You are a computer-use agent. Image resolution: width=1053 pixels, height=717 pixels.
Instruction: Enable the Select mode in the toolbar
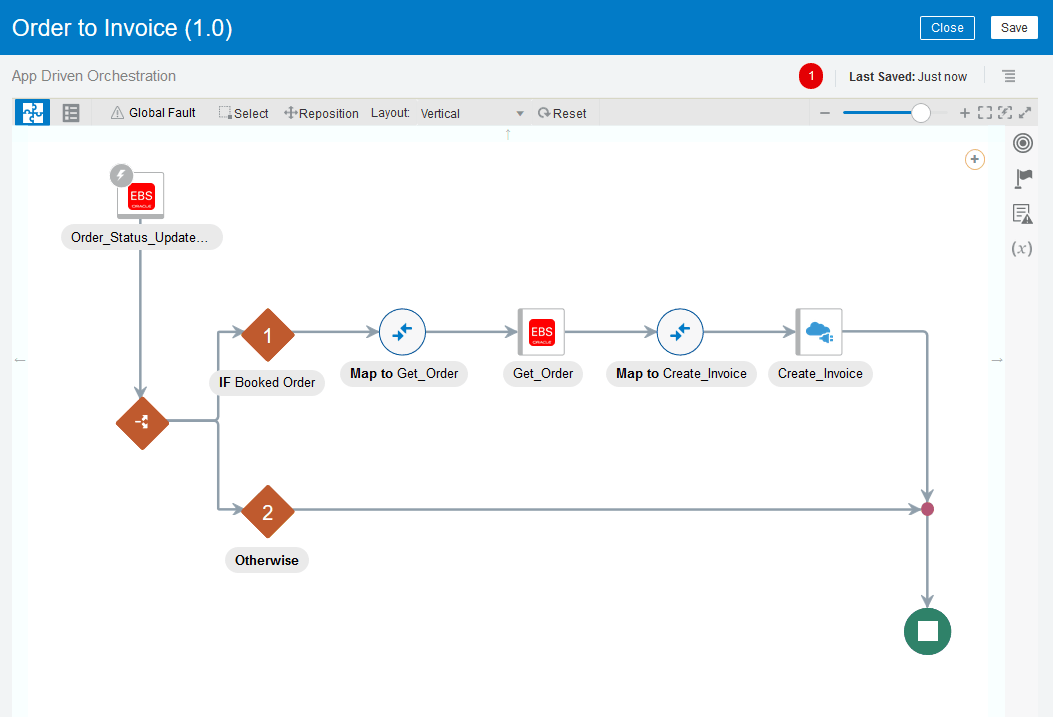pos(243,112)
